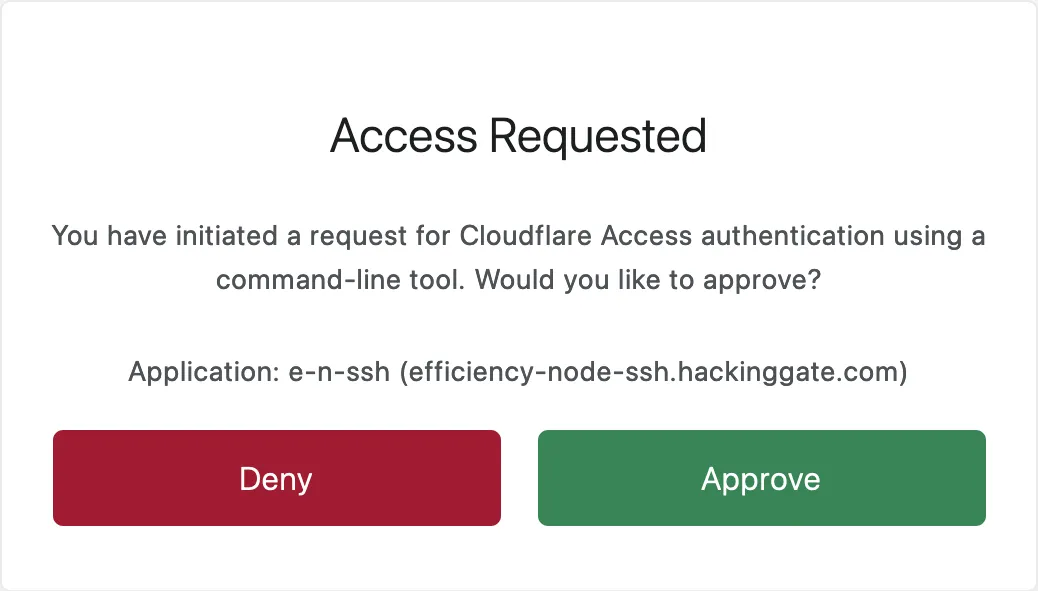The width and height of the screenshot is (1038, 591).
Task: Approve the Cloudflare Access authentication request
Action: pyautogui.click(x=761, y=478)
